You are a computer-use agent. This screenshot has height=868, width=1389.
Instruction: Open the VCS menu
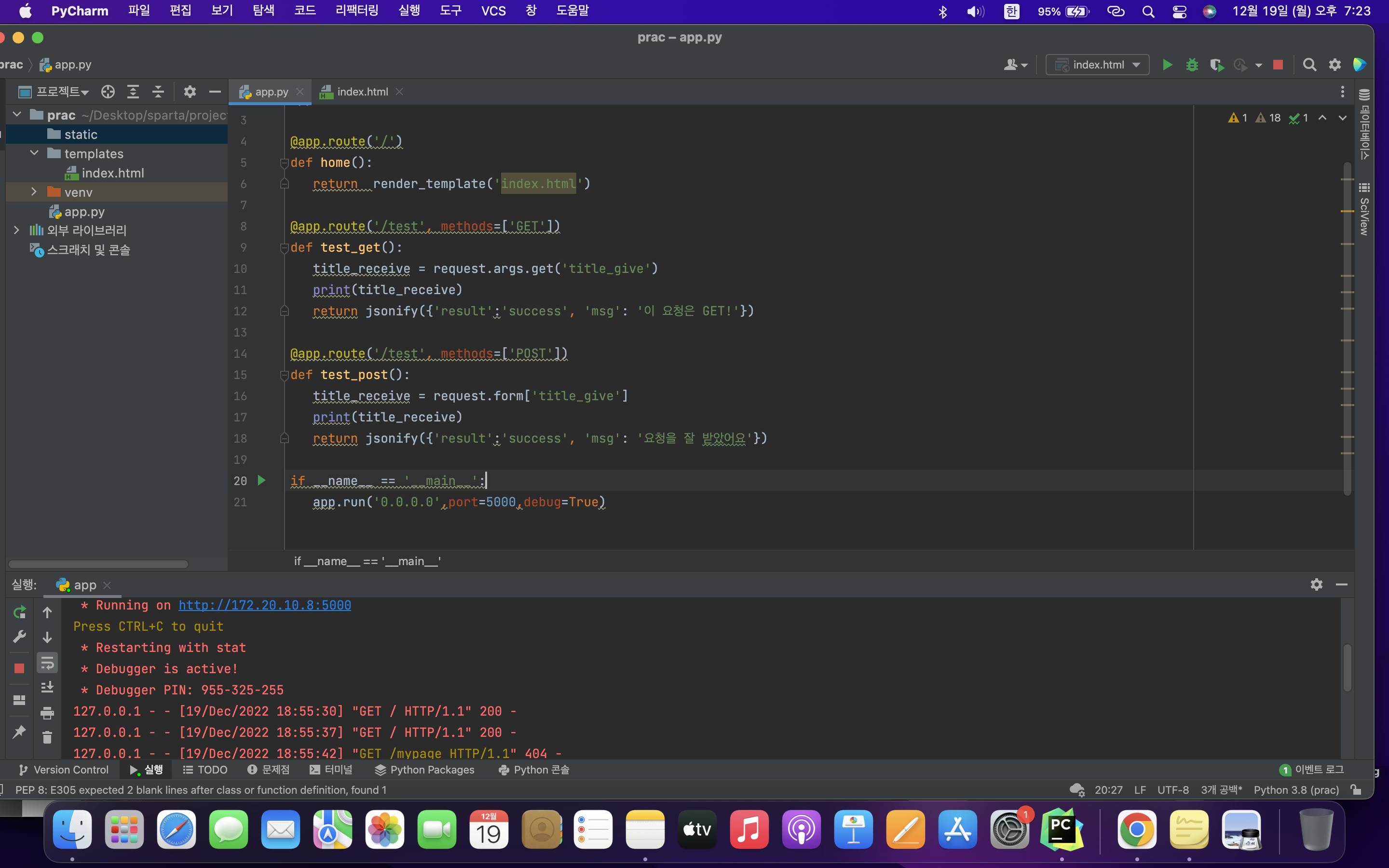click(493, 11)
